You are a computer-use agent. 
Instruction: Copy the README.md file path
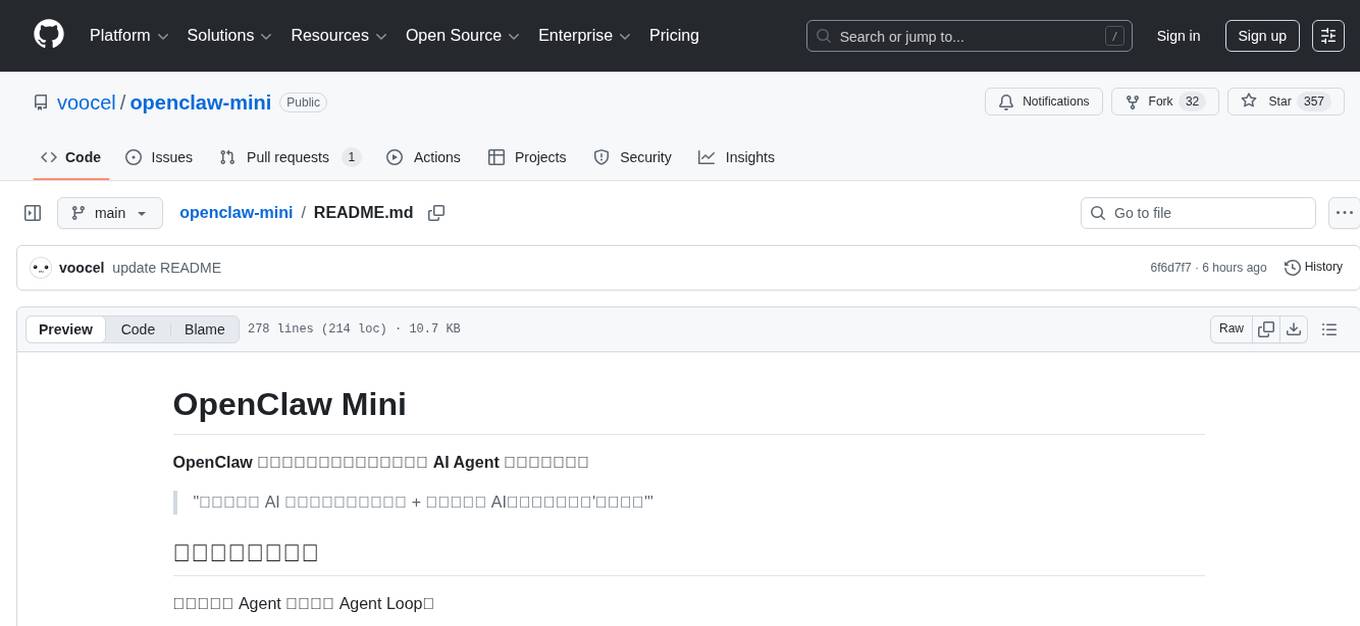[436, 212]
